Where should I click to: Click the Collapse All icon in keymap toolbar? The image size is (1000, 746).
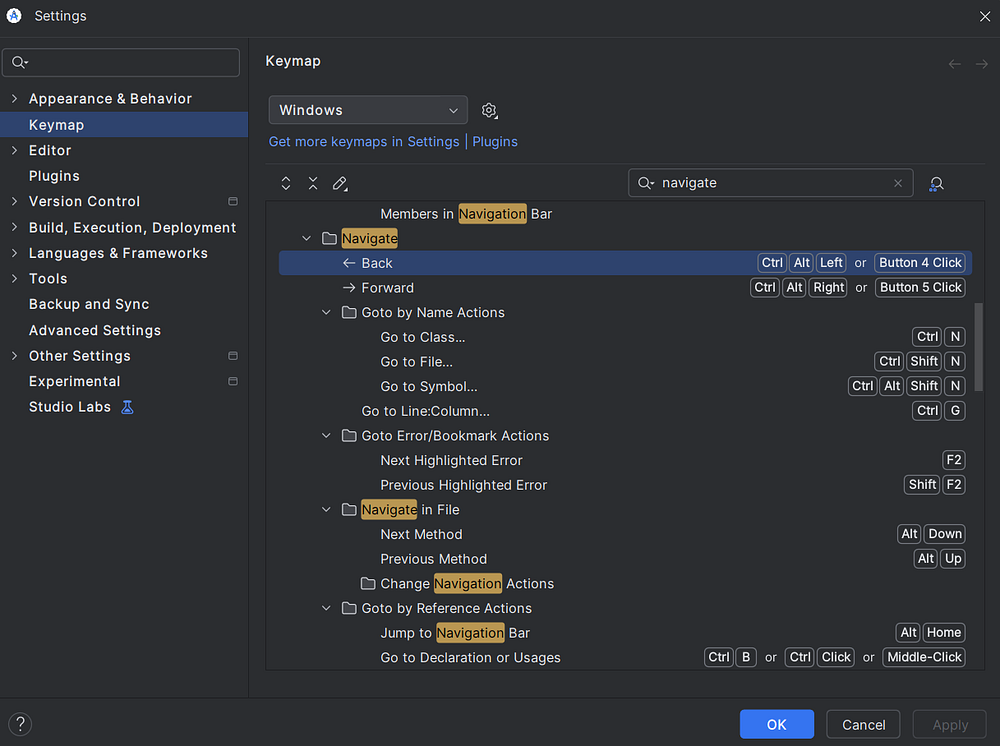pyautogui.click(x=313, y=184)
